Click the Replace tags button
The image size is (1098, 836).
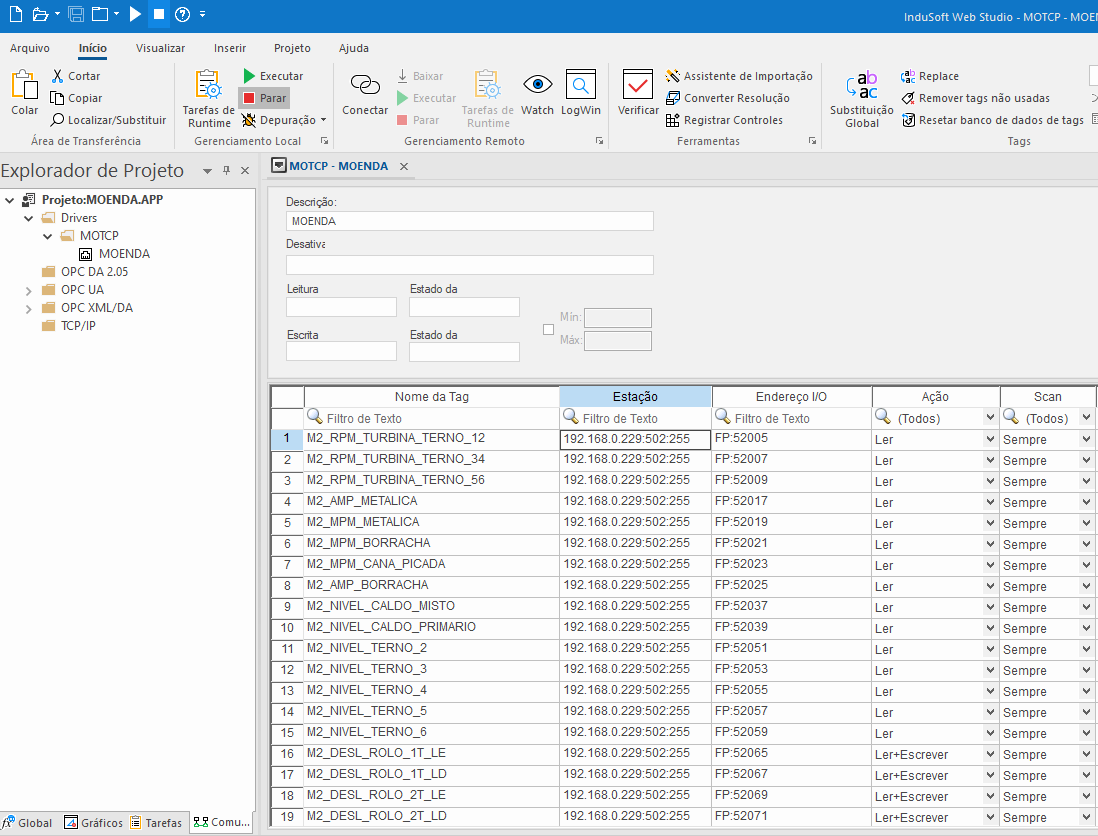[x=929, y=76]
